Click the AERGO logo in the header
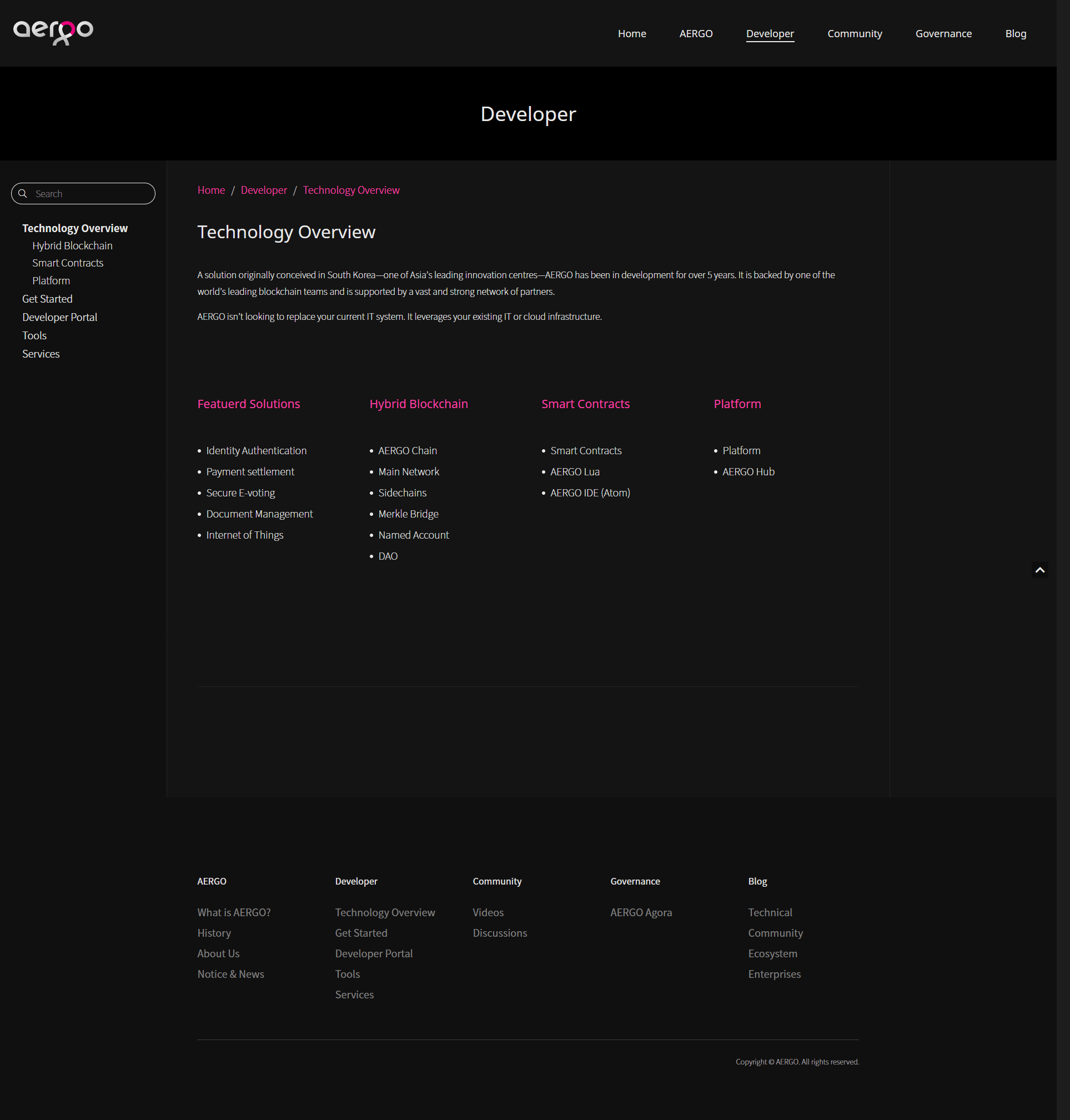Image resolution: width=1070 pixels, height=1120 pixels. click(53, 32)
